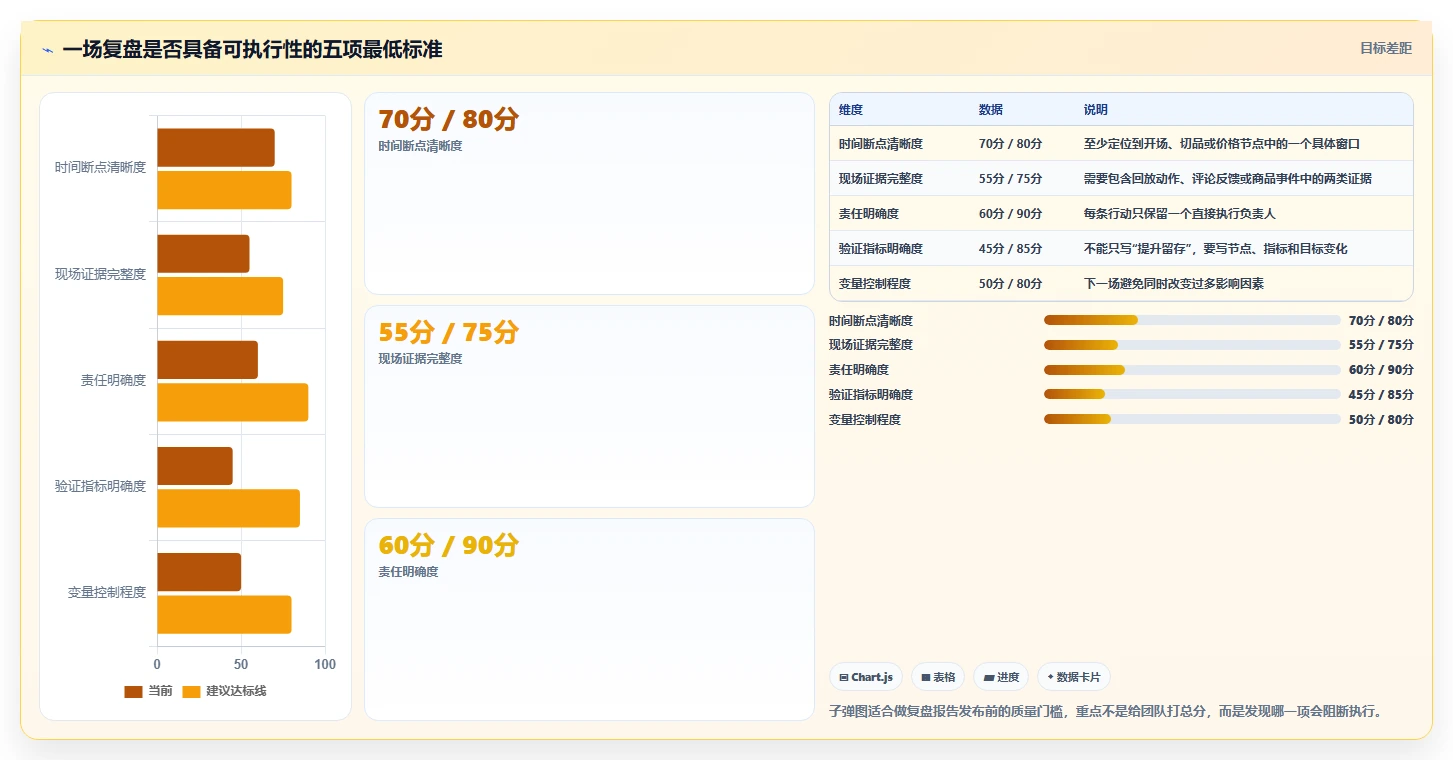Click the 变量控制程度 progress bar
Image resolution: width=1453 pixels, height=760 pixels.
(x=1192, y=419)
